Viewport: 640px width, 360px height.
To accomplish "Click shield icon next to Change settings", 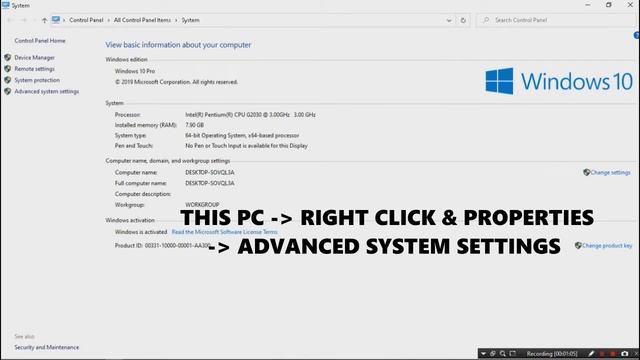I will pos(587,172).
